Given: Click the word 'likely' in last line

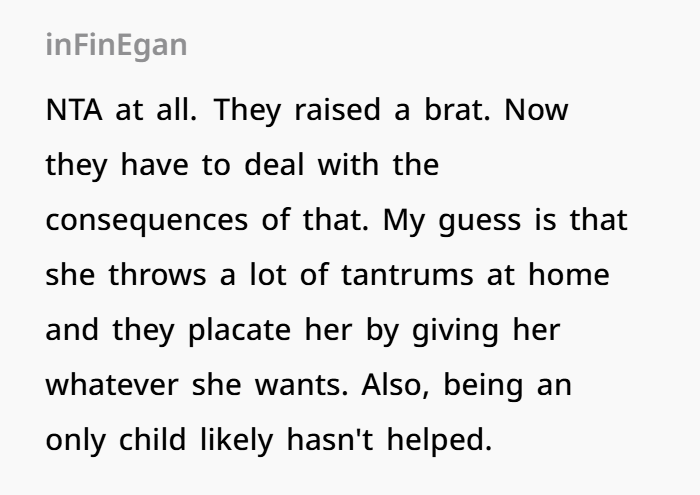Looking at the screenshot, I should [x=236, y=440].
